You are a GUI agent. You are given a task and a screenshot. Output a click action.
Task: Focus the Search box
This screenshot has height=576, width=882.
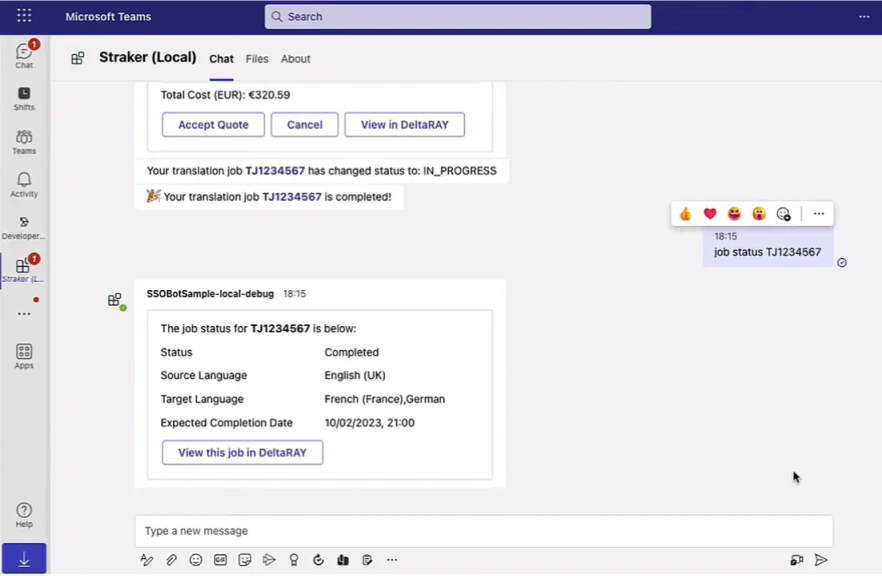click(x=458, y=17)
